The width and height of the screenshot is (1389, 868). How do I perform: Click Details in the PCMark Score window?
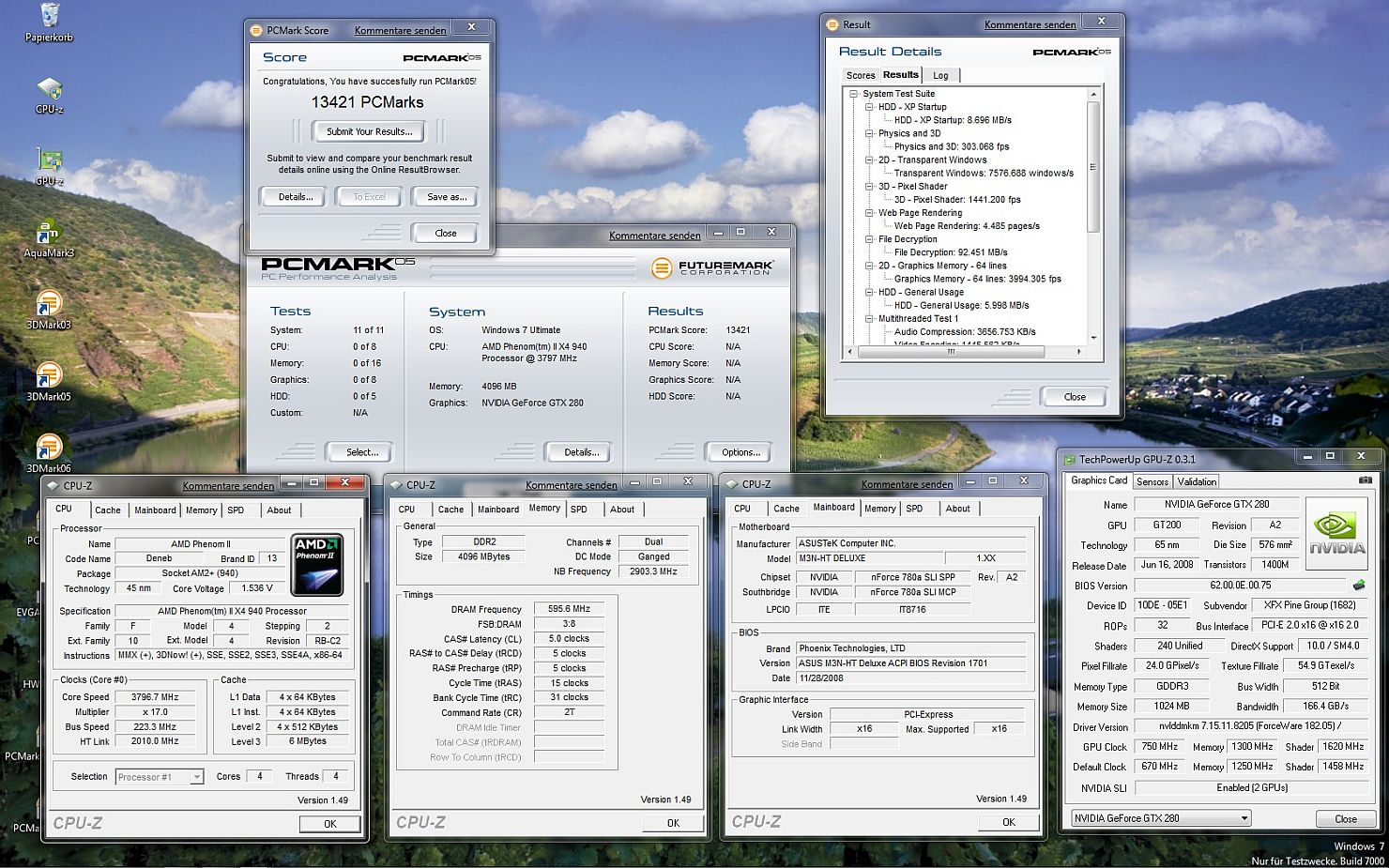coord(295,197)
